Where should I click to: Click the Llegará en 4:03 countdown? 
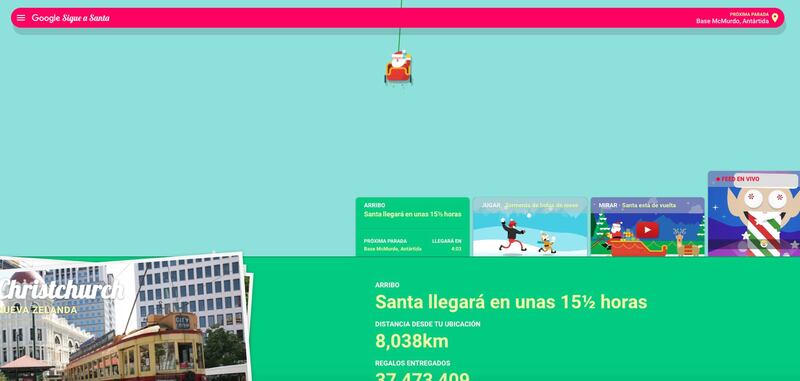tap(447, 245)
